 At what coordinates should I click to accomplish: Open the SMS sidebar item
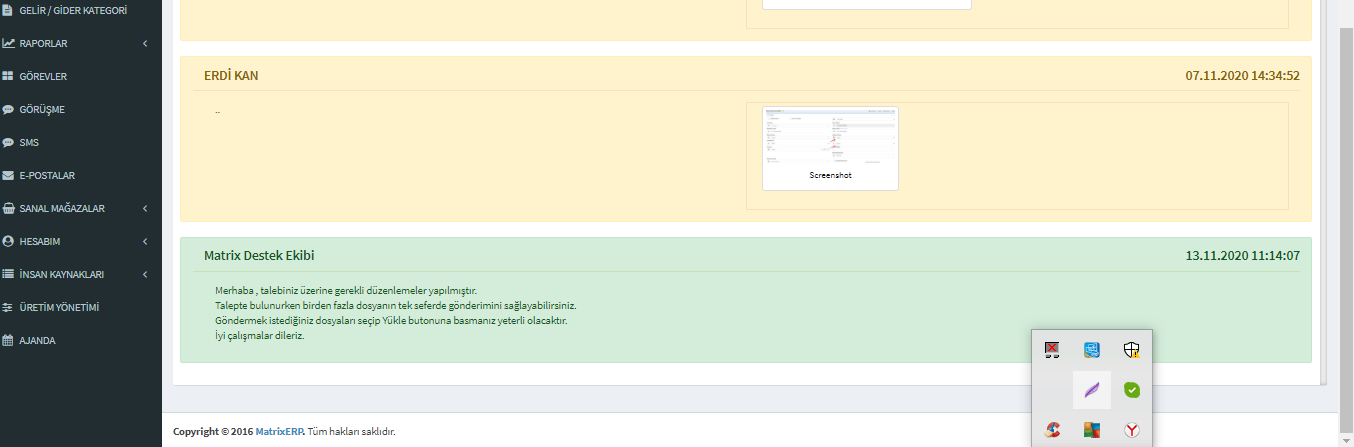point(29,142)
